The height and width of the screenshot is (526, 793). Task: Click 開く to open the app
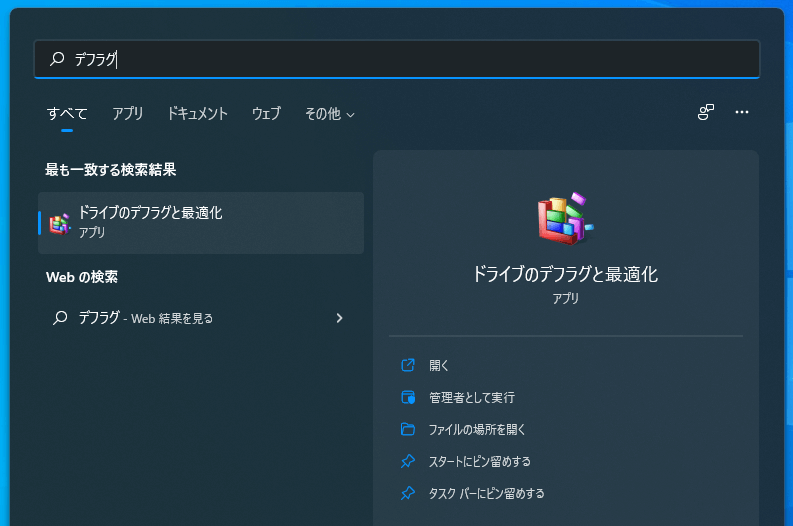[x=439, y=365]
